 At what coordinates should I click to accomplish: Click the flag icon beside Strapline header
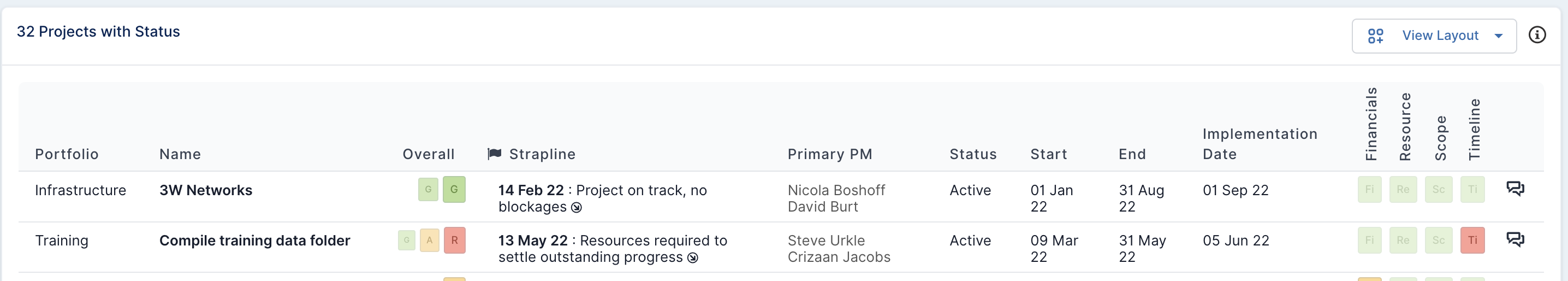coord(494,154)
